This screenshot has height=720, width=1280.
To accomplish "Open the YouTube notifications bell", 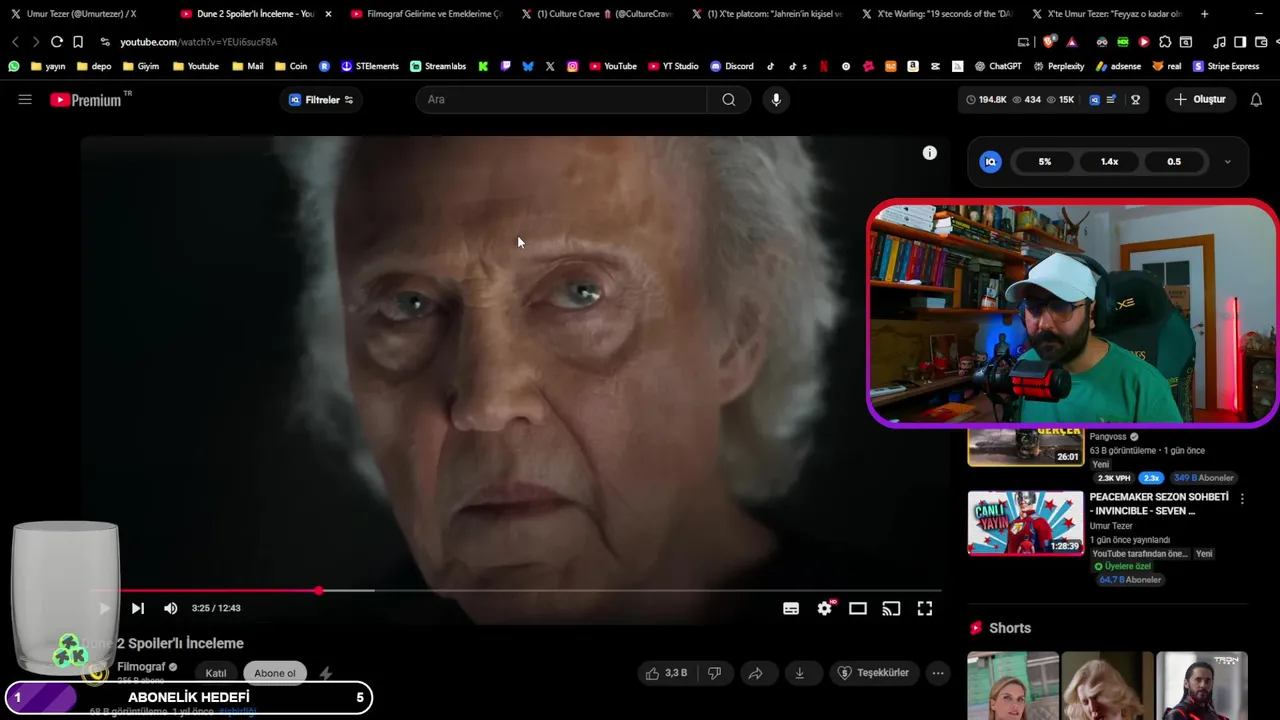I will (1256, 99).
